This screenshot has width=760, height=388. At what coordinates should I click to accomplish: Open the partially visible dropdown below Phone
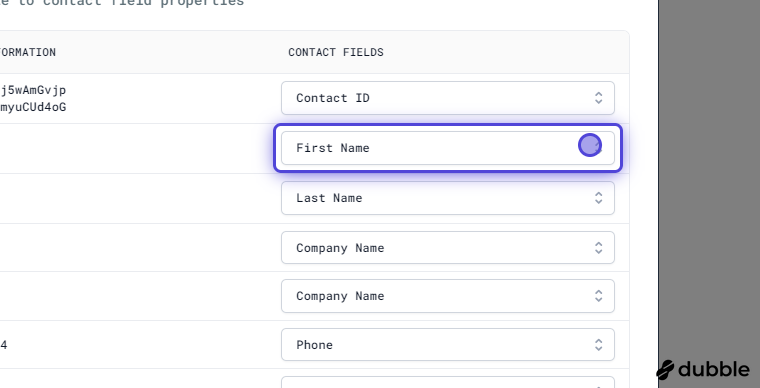pos(448,382)
